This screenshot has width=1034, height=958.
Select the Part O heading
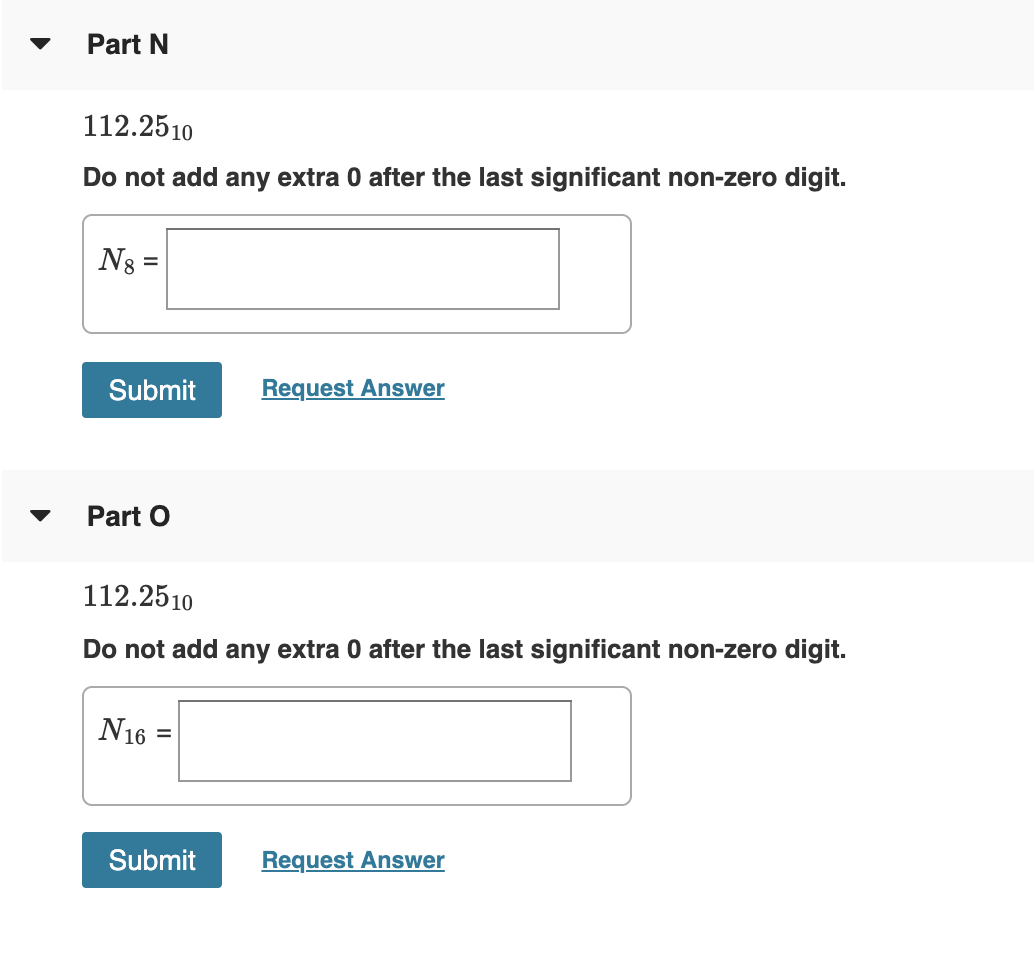click(128, 515)
